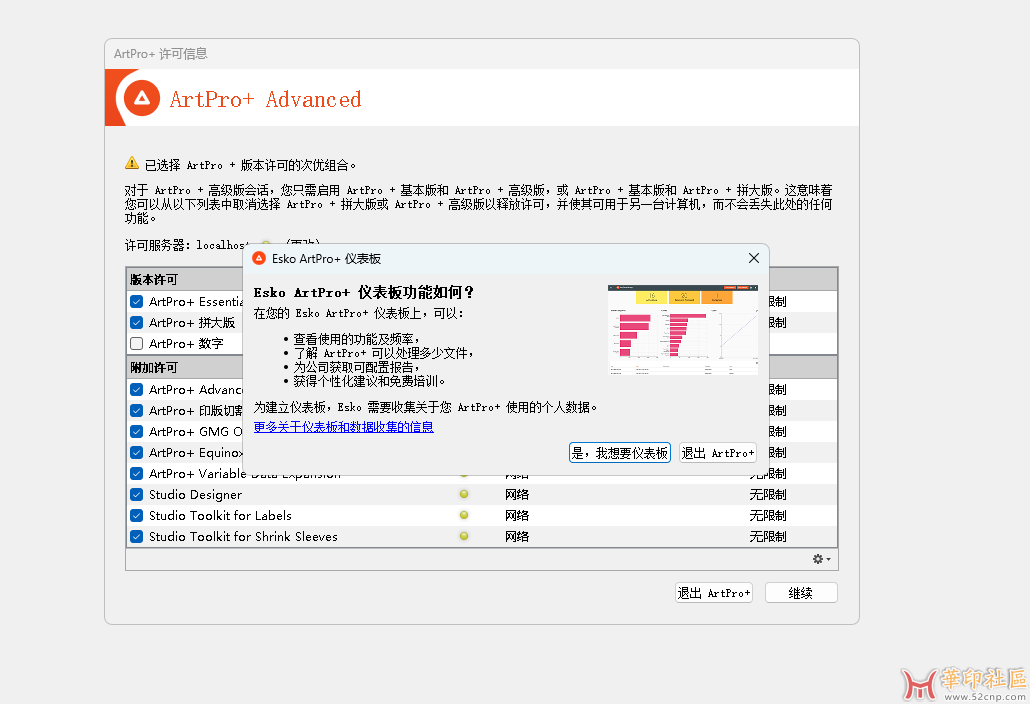The image size is (1030, 704).
Task: Open the gear settings dropdown below license table
Action: 821,559
